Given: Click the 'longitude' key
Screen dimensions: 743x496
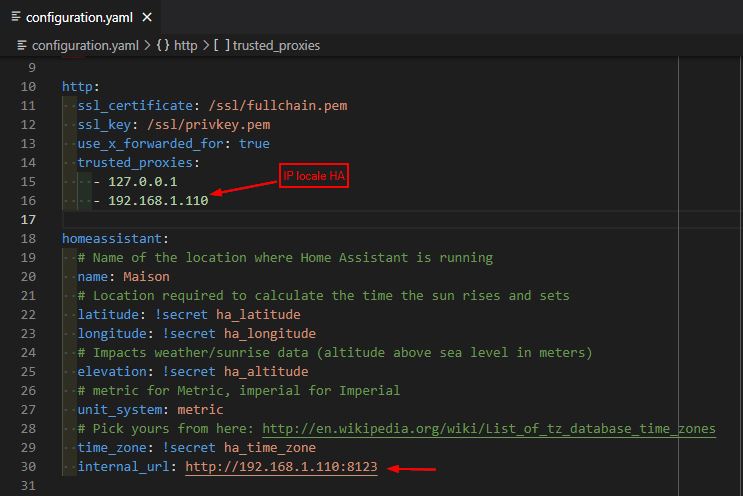Looking at the screenshot, I should (x=112, y=334).
